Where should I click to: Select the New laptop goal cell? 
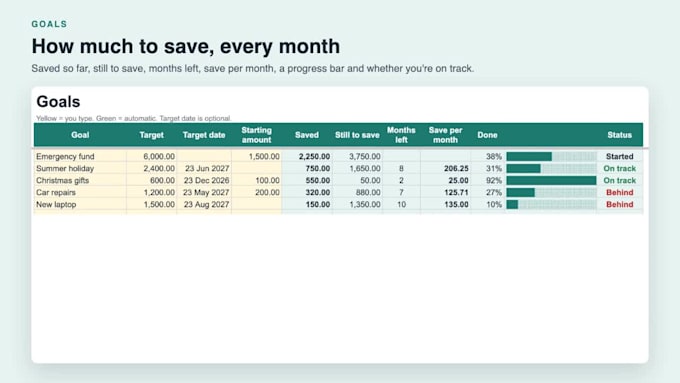pos(80,204)
